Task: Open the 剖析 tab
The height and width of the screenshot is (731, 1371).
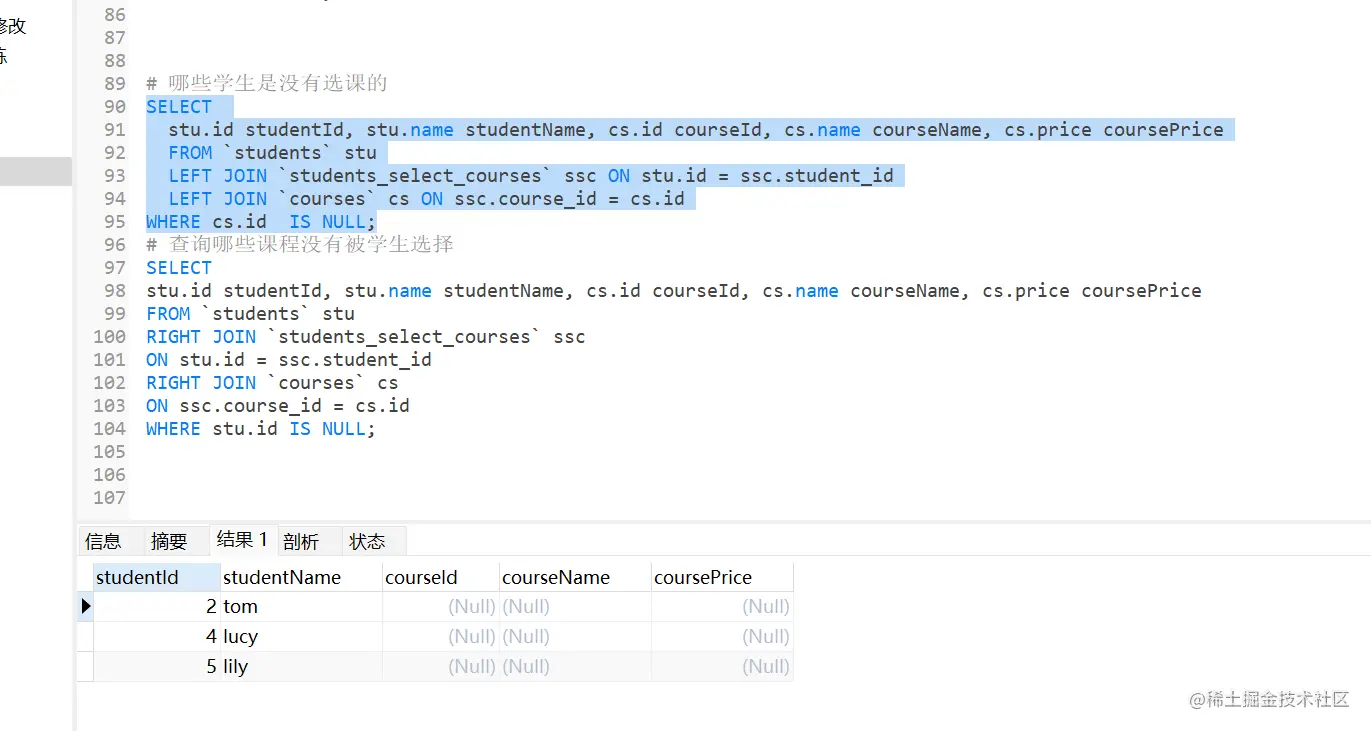Action: 301,541
